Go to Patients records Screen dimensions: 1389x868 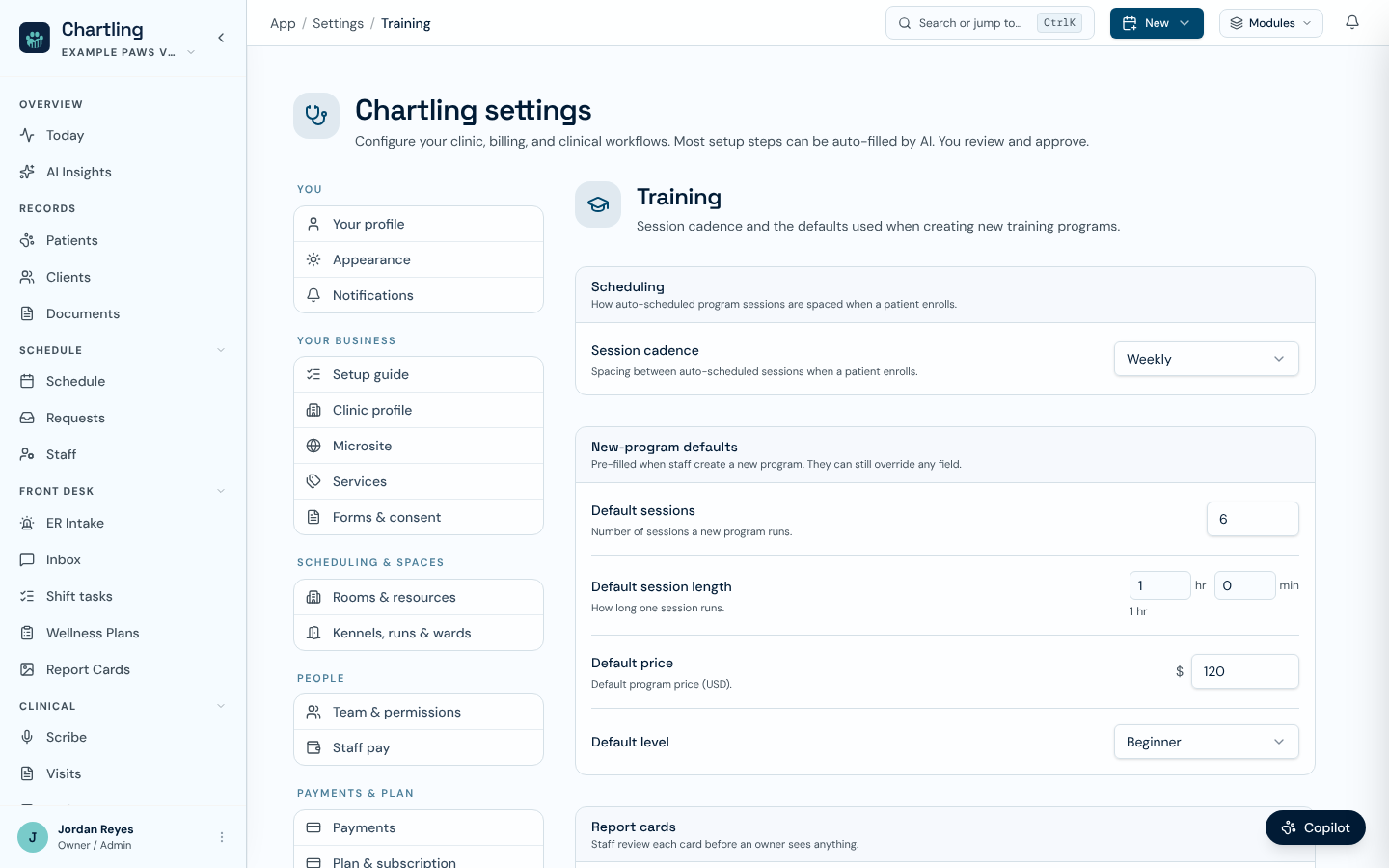point(123,240)
